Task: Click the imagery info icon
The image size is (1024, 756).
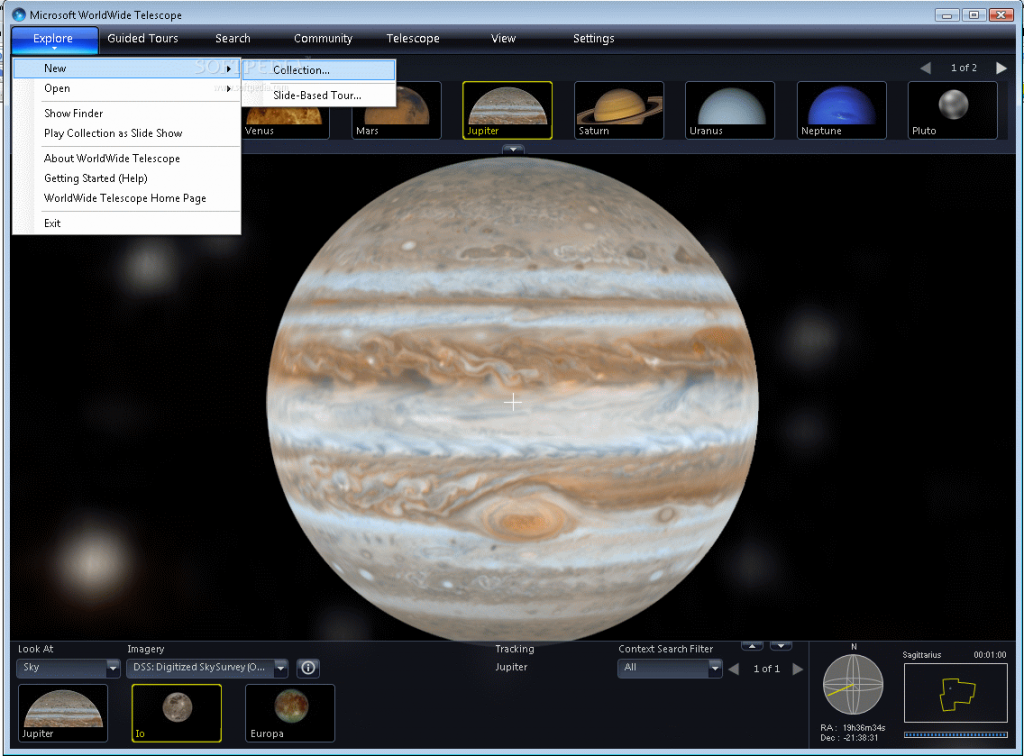Action: click(x=308, y=668)
